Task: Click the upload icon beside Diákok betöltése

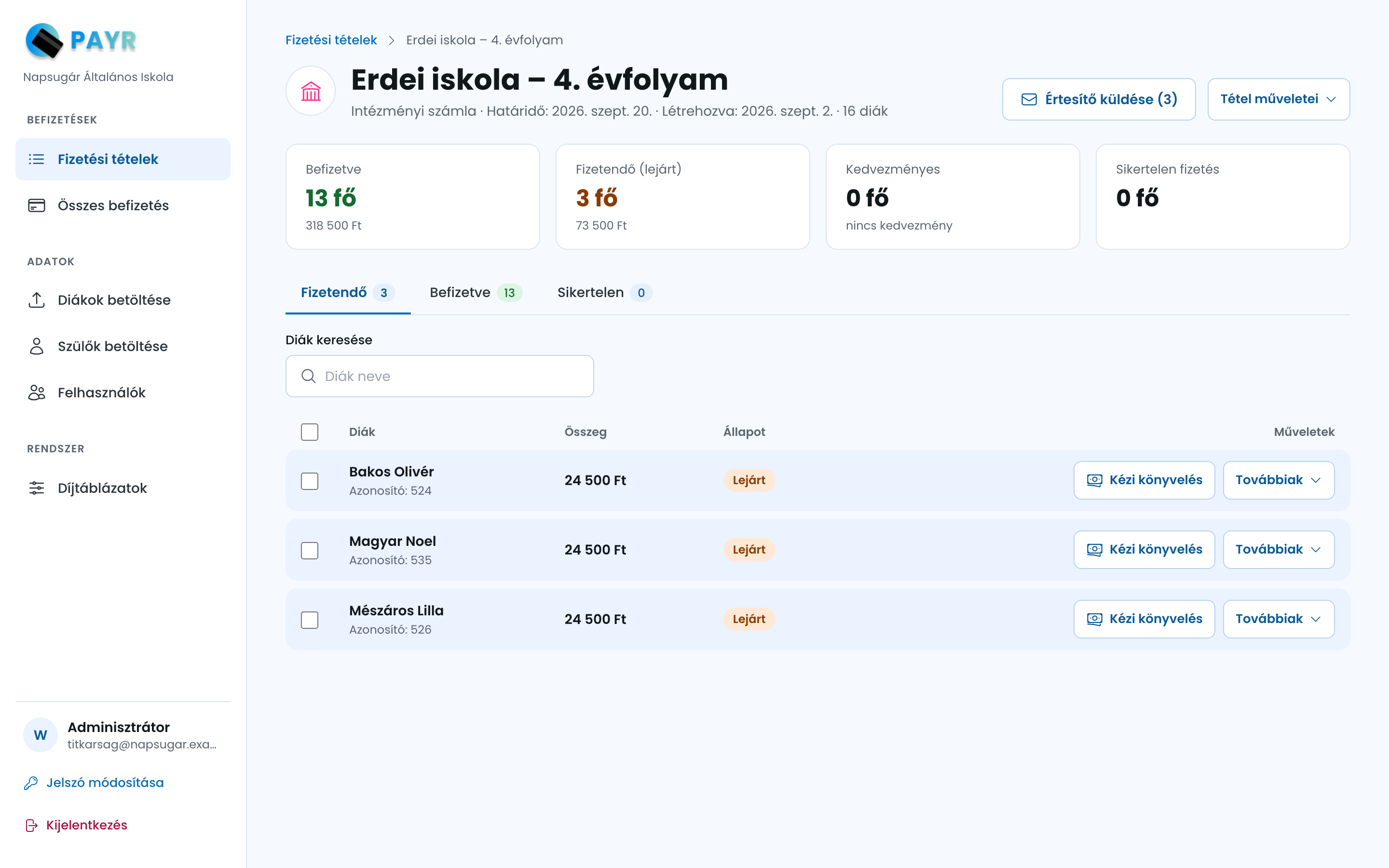Action: click(37, 299)
